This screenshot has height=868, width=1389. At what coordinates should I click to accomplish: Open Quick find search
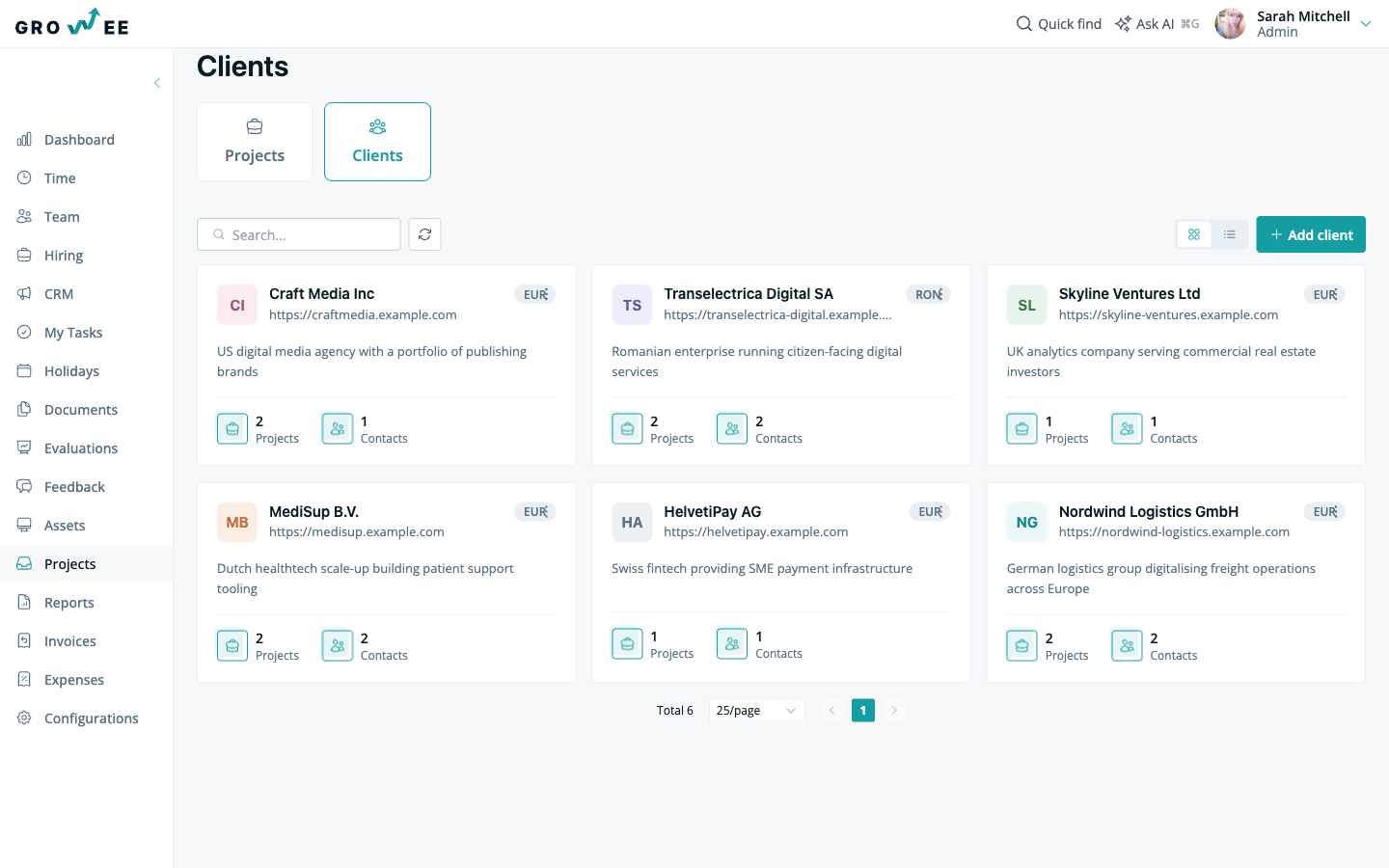click(x=1058, y=24)
